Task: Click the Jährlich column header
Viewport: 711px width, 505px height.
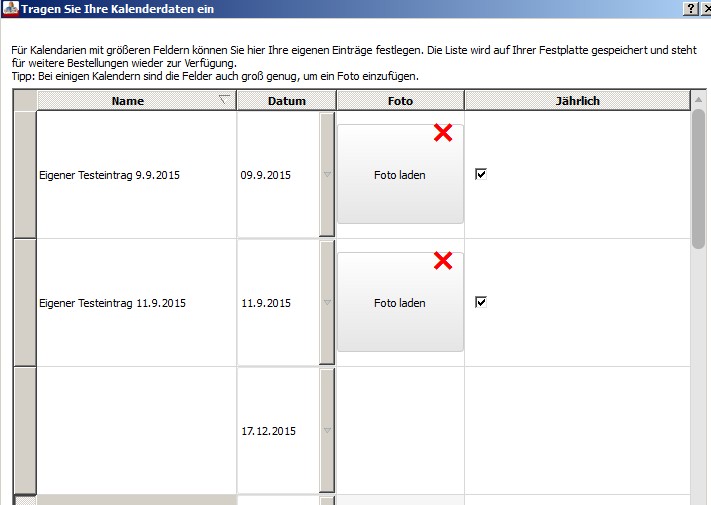Action: 578,101
